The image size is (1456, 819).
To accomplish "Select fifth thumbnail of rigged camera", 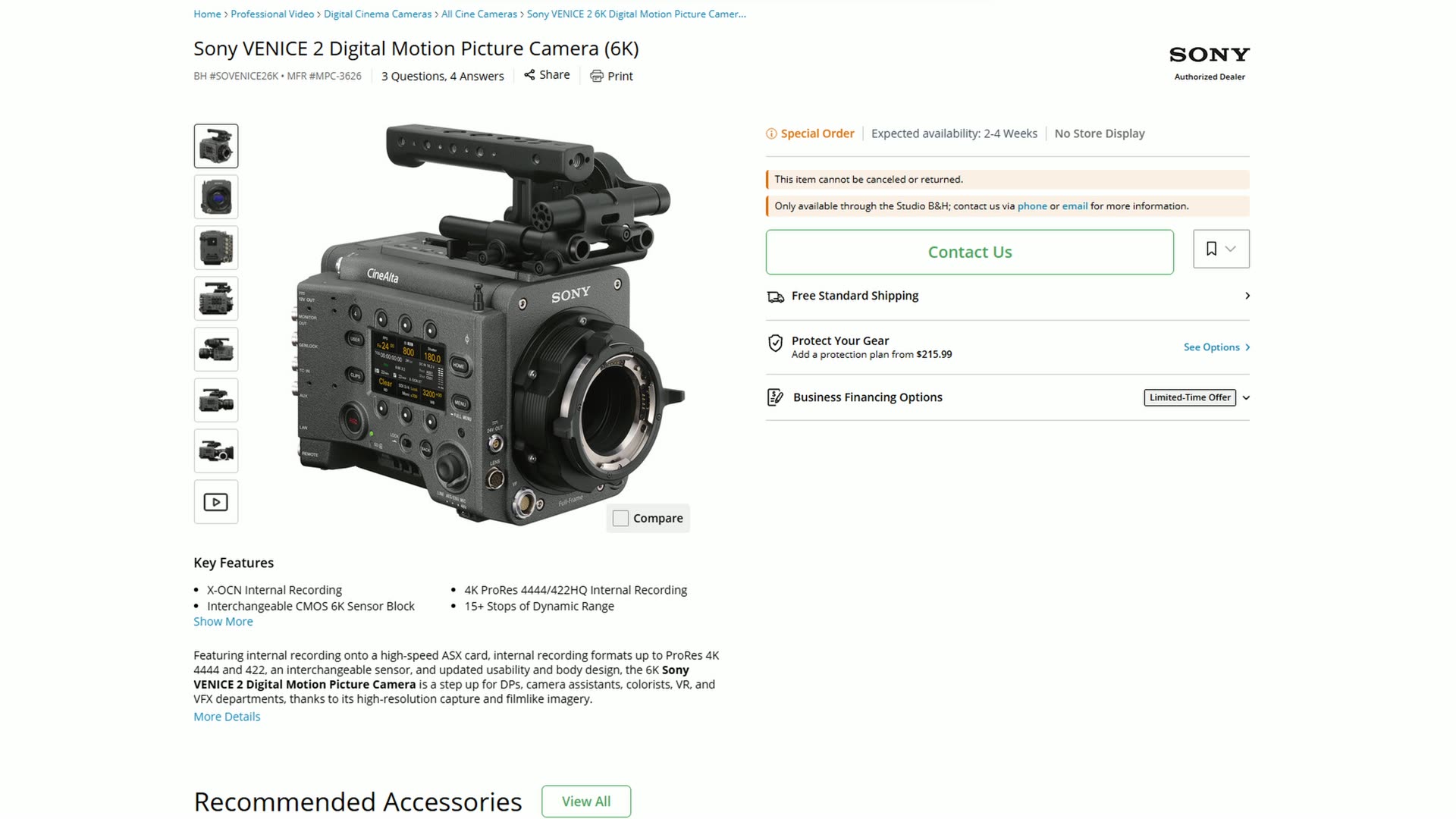I will coord(216,350).
